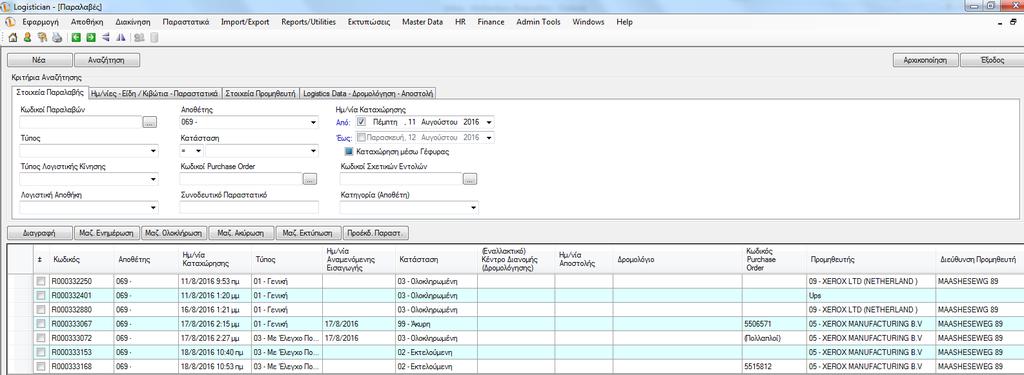Click the printer icon in the toolbar
1024x375 pixels.
[57, 37]
